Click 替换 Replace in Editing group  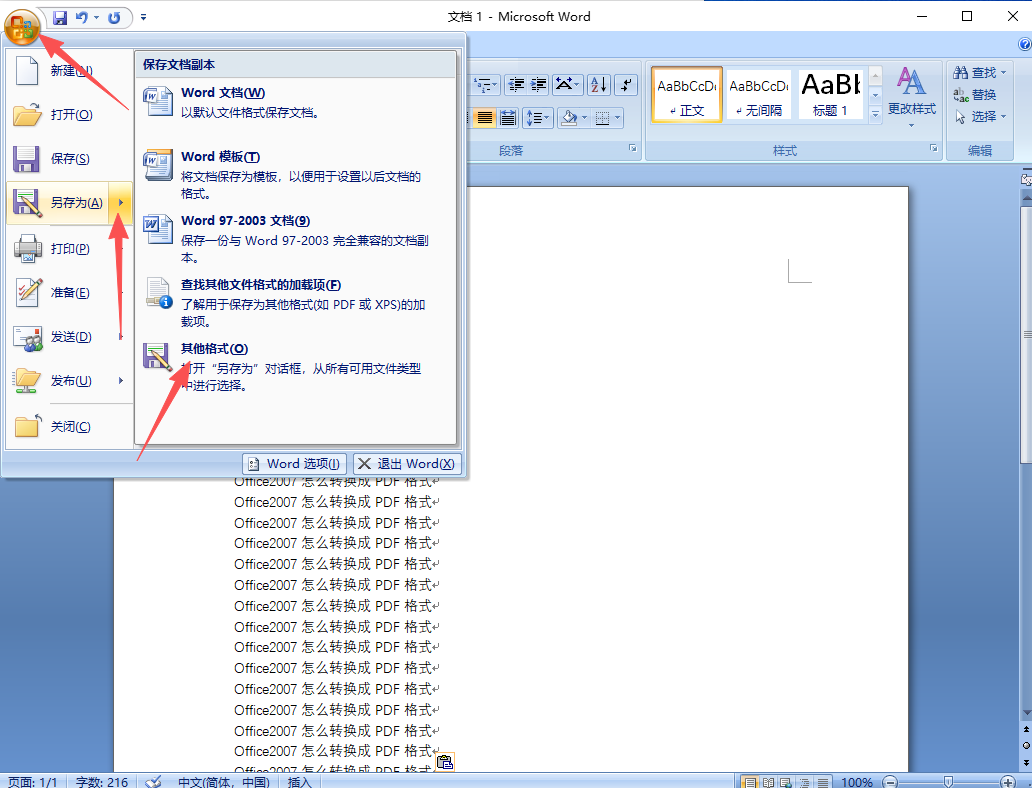[x=975, y=95]
